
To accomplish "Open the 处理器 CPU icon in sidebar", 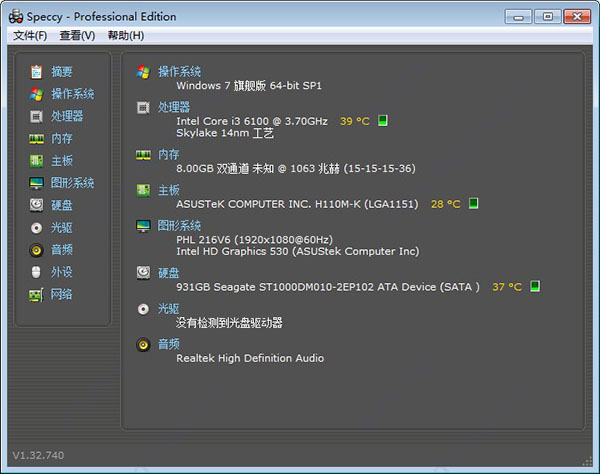I will point(37,116).
